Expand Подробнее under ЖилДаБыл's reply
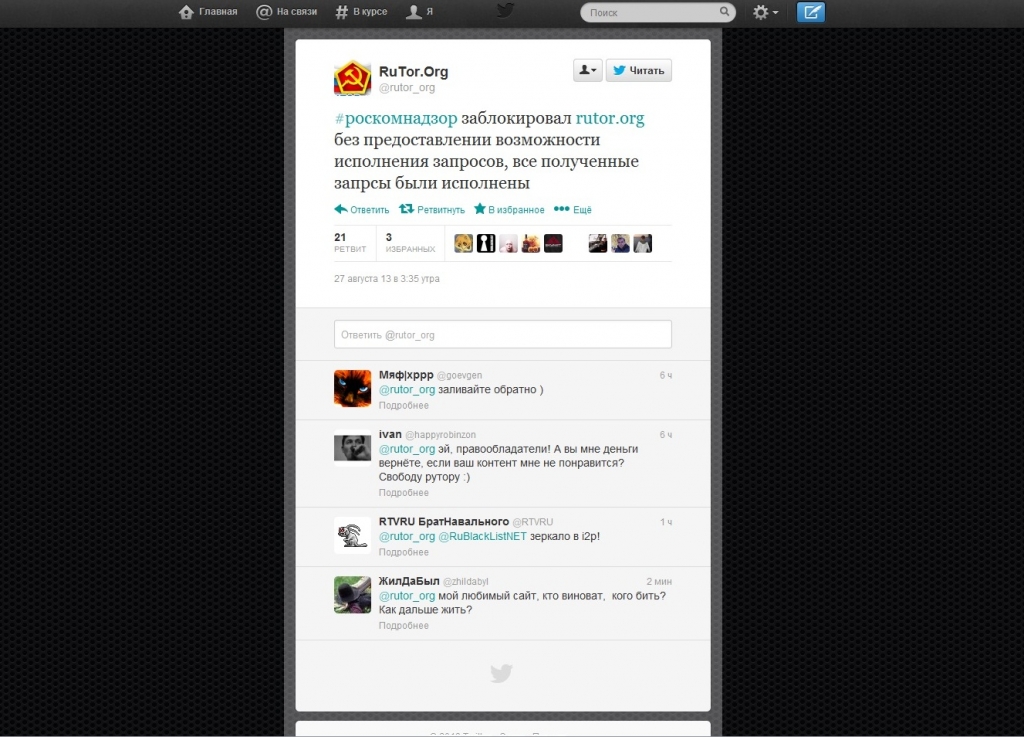 click(403, 626)
